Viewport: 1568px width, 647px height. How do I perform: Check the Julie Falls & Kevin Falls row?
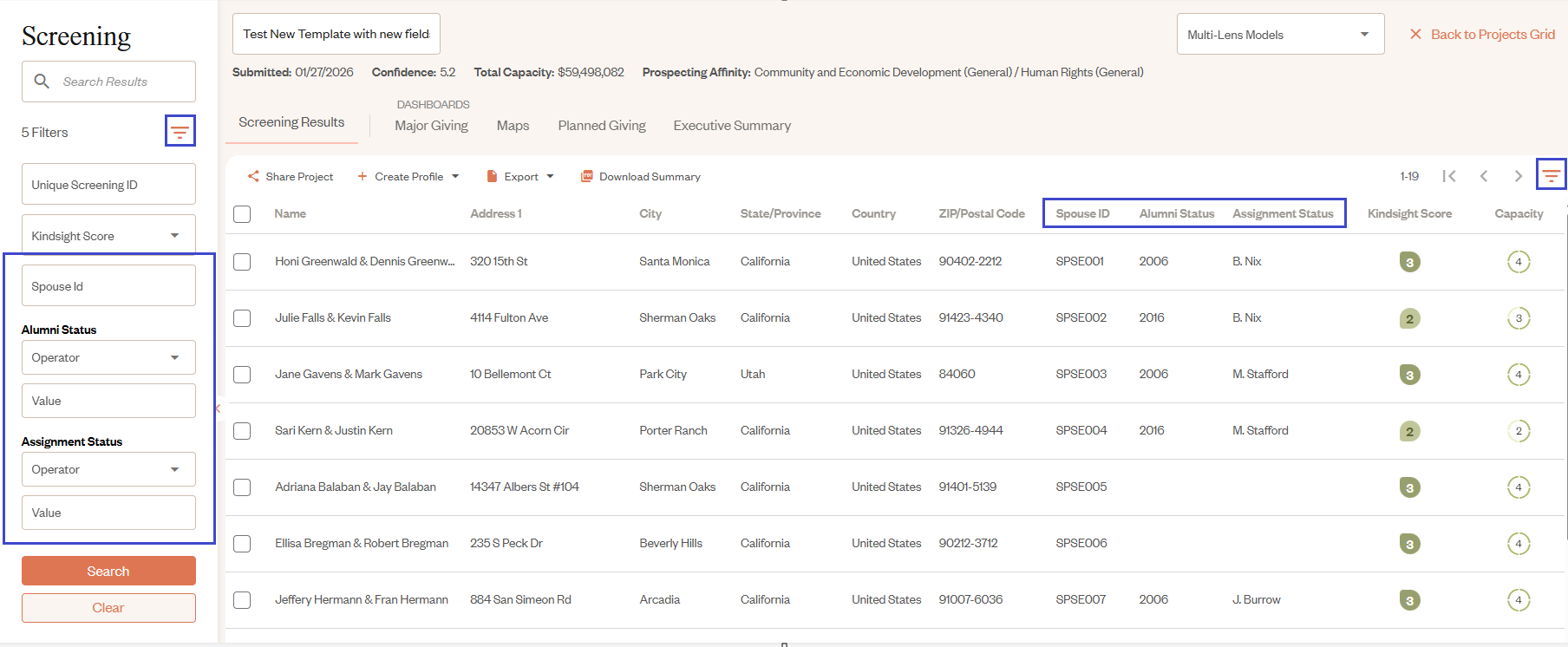coord(242,318)
